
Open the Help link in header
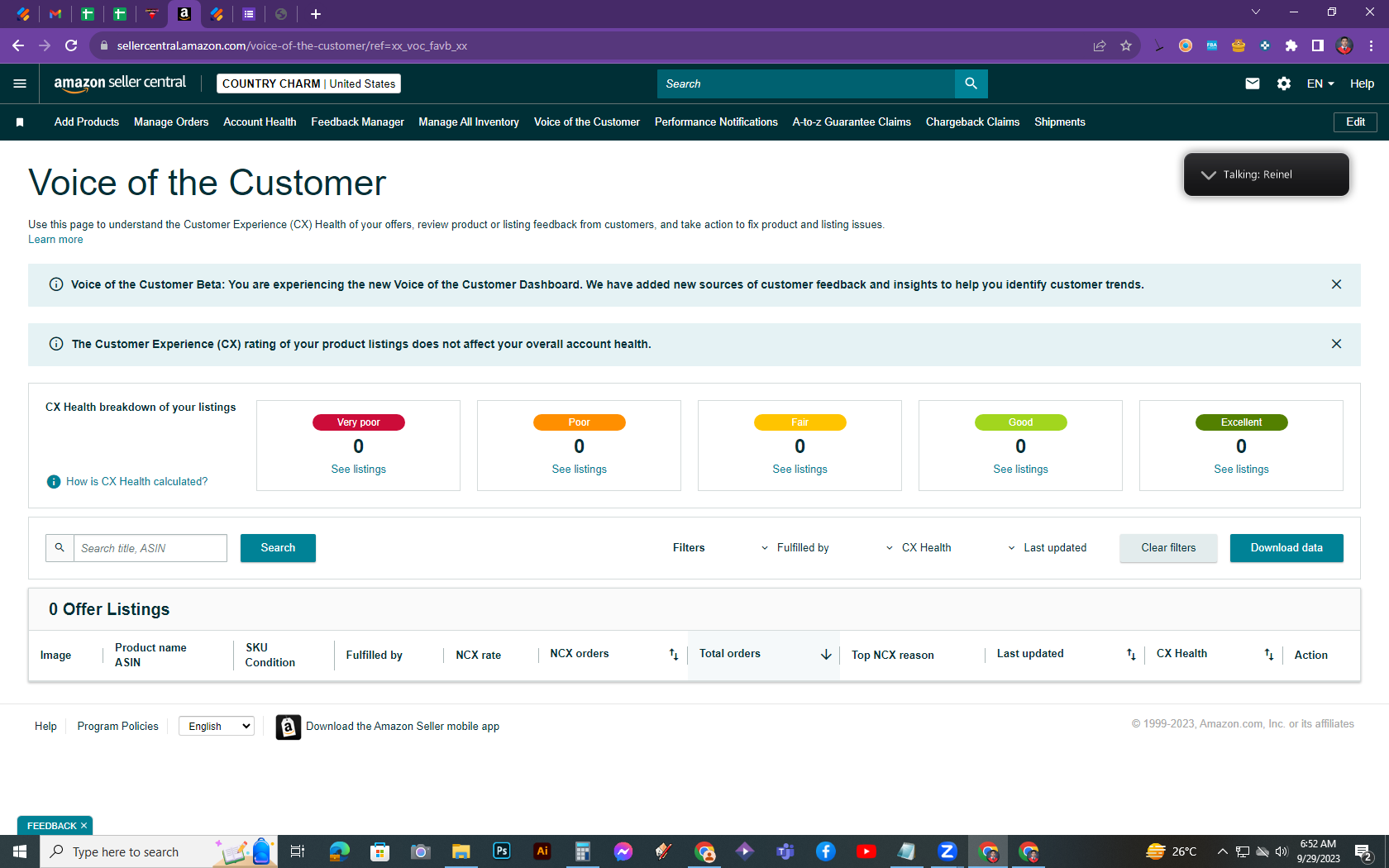coord(1362,83)
